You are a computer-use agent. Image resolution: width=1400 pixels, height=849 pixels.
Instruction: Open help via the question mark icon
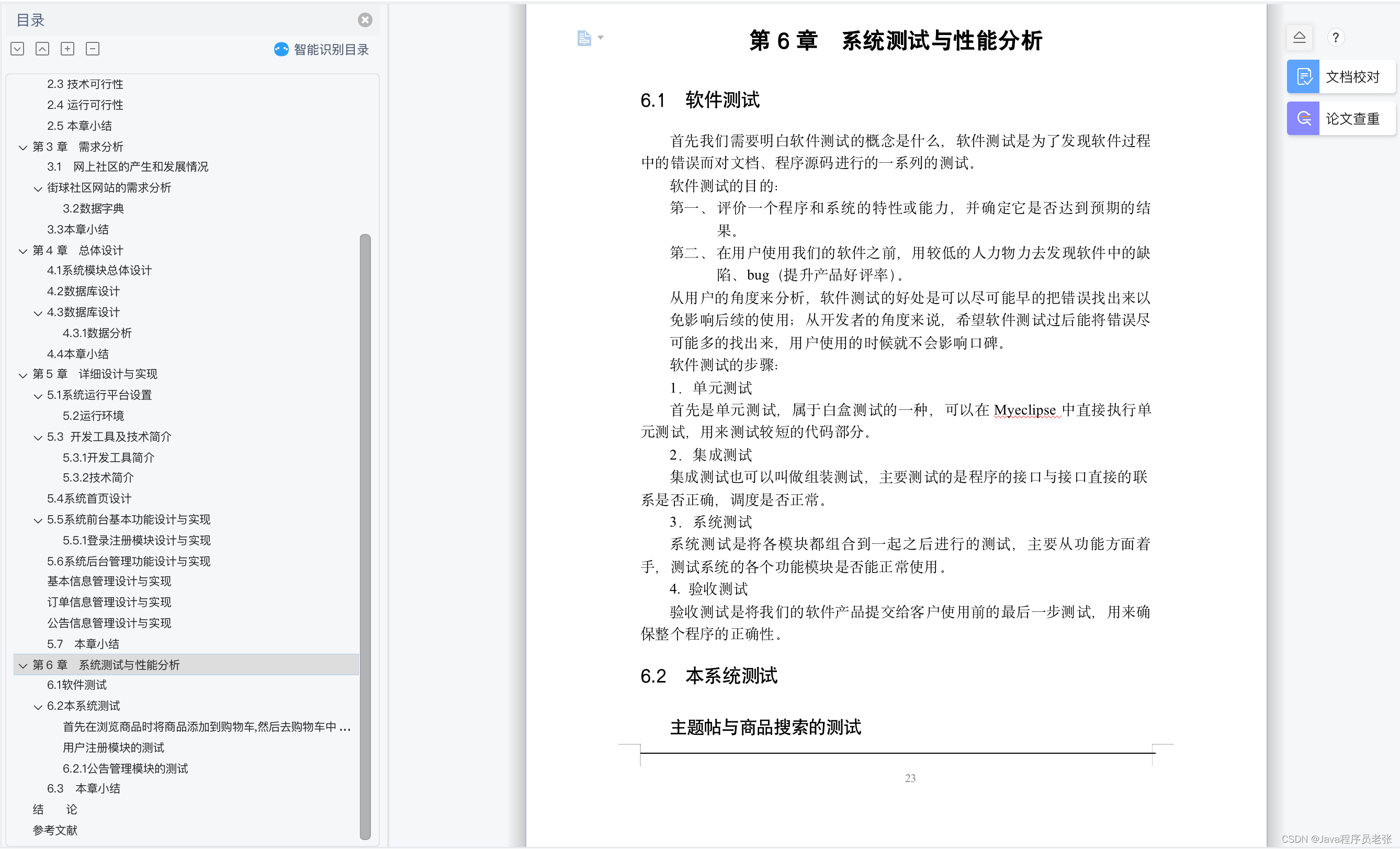pos(1335,38)
